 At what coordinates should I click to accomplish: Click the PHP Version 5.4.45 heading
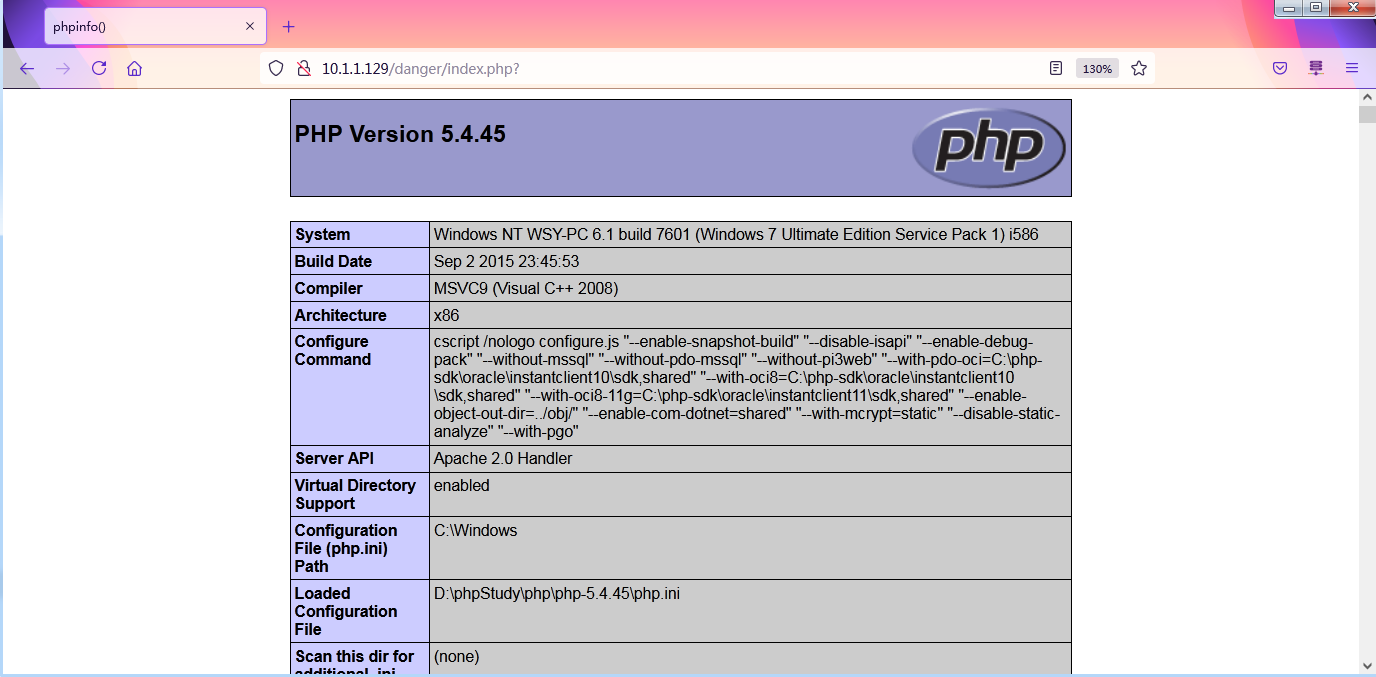pyautogui.click(x=400, y=134)
